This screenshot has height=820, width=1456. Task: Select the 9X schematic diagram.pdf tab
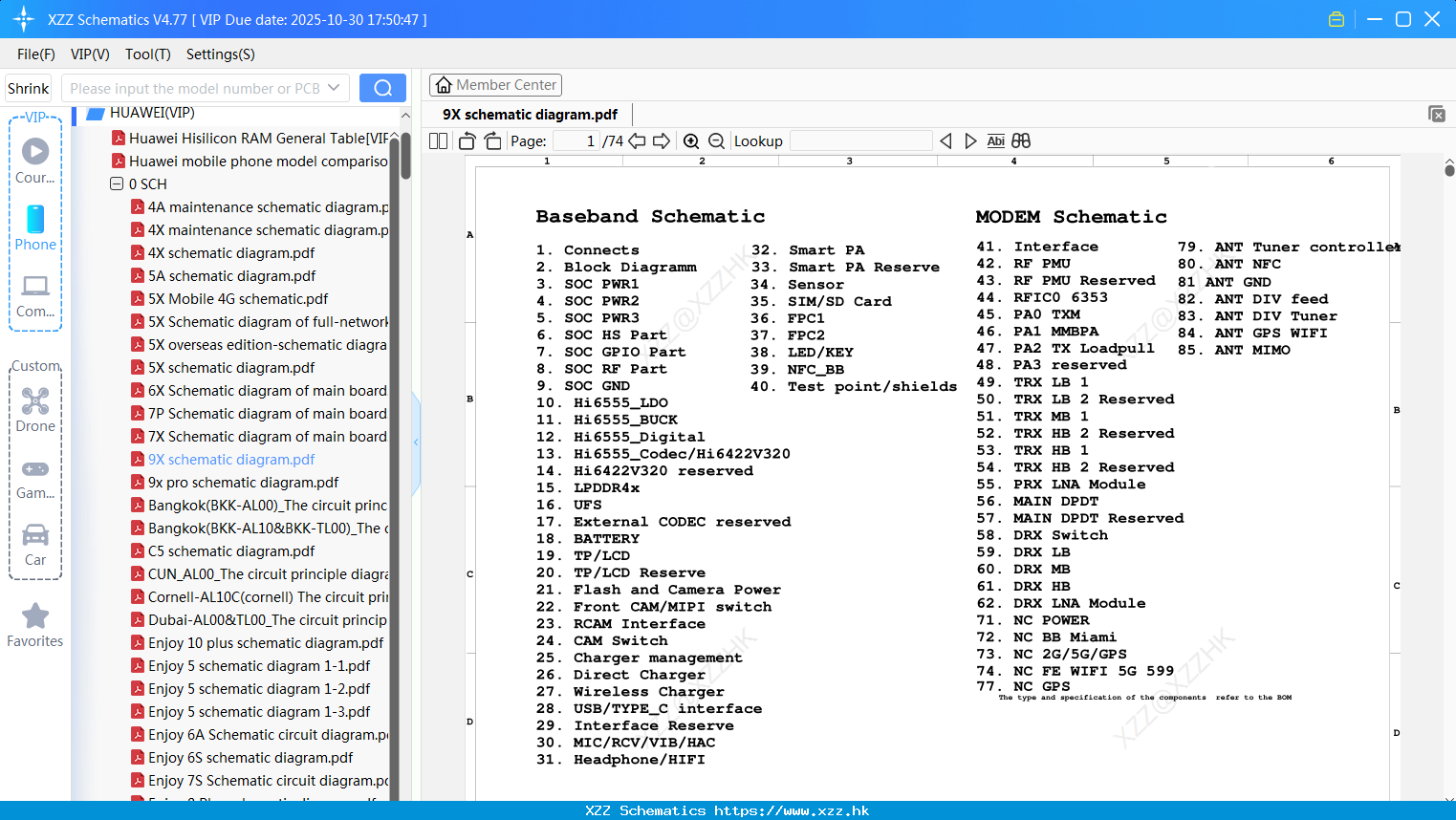point(530,114)
